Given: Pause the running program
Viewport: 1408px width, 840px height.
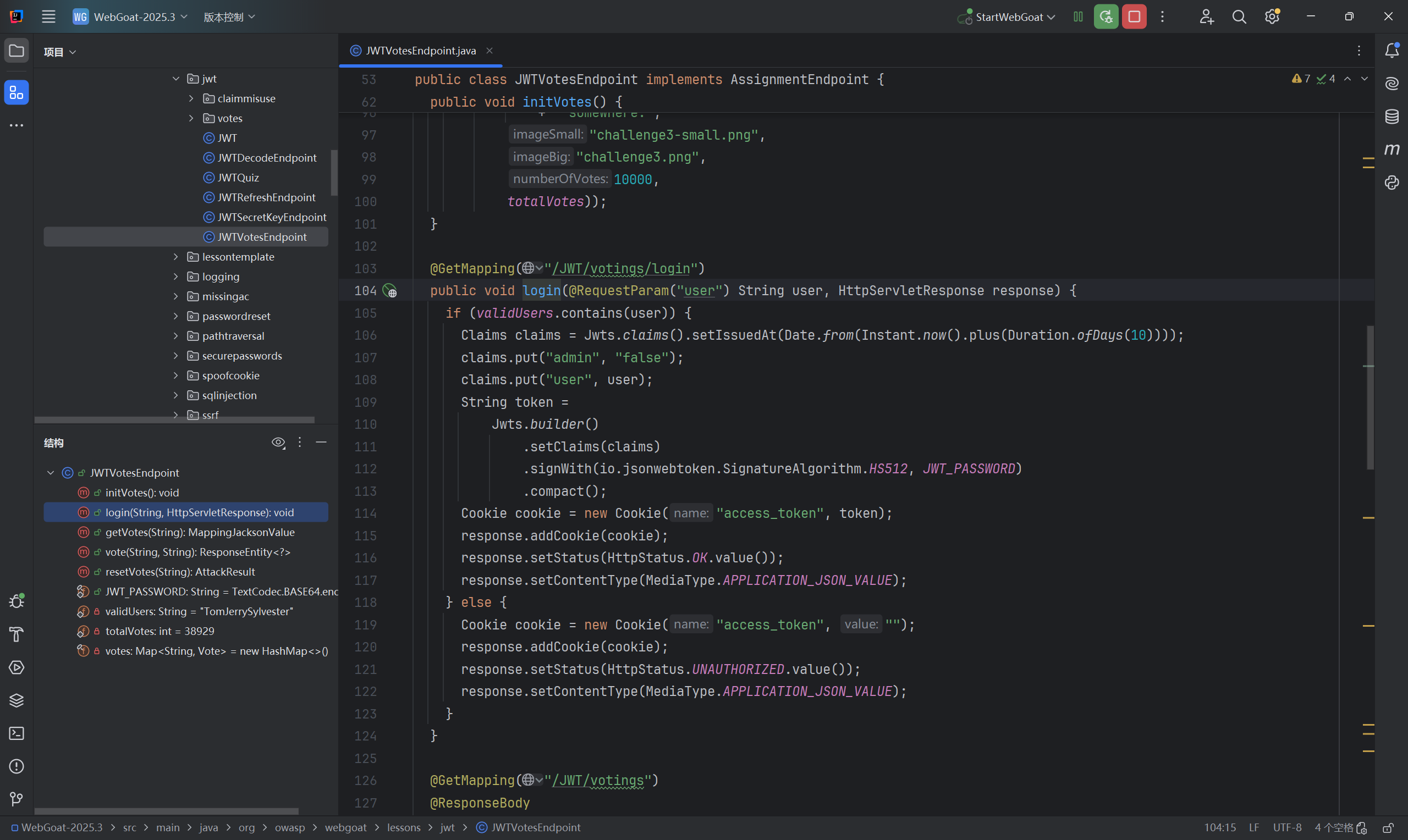Looking at the screenshot, I should 1078,16.
